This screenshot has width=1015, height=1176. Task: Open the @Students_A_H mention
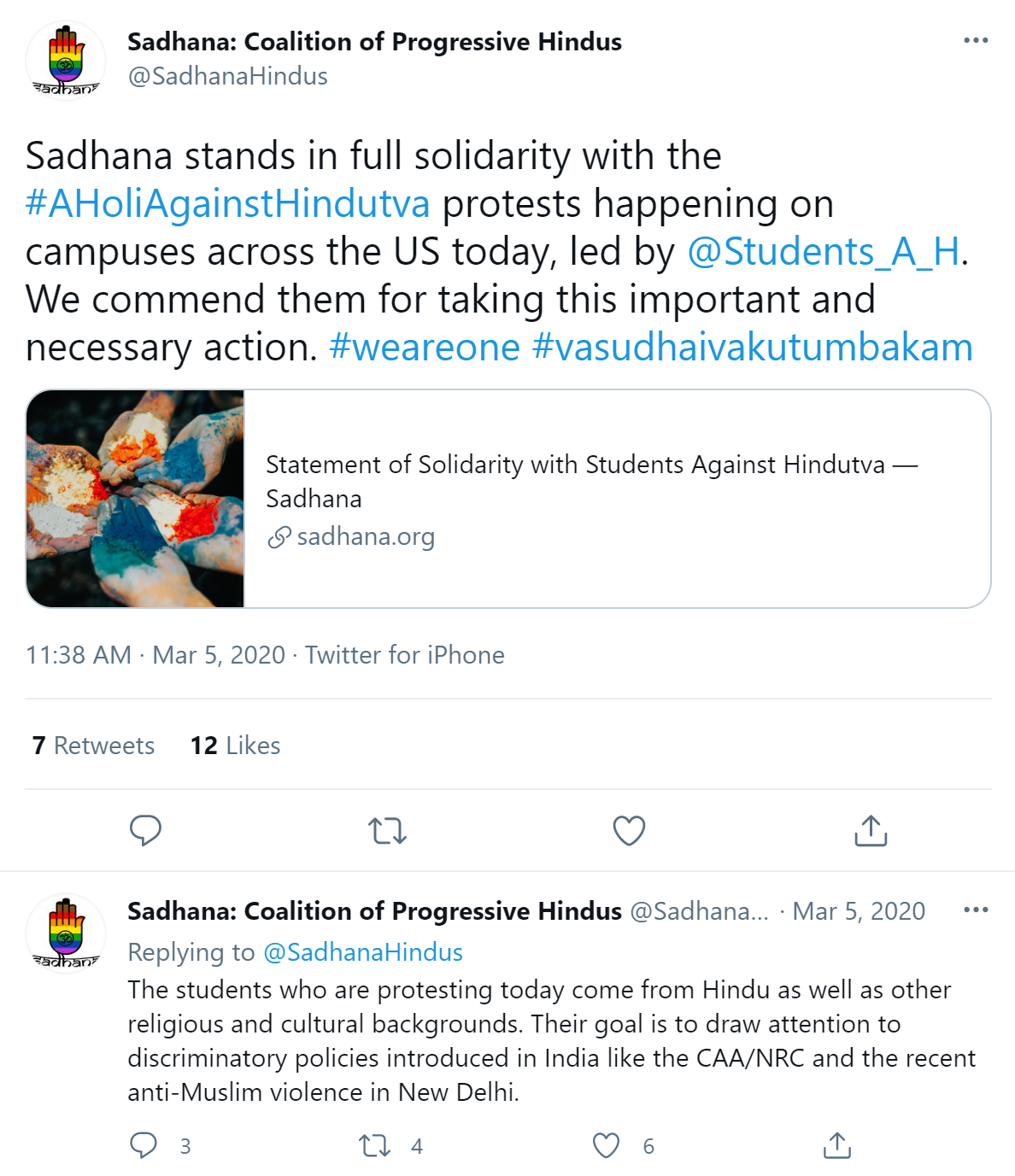tap(824, 252)
